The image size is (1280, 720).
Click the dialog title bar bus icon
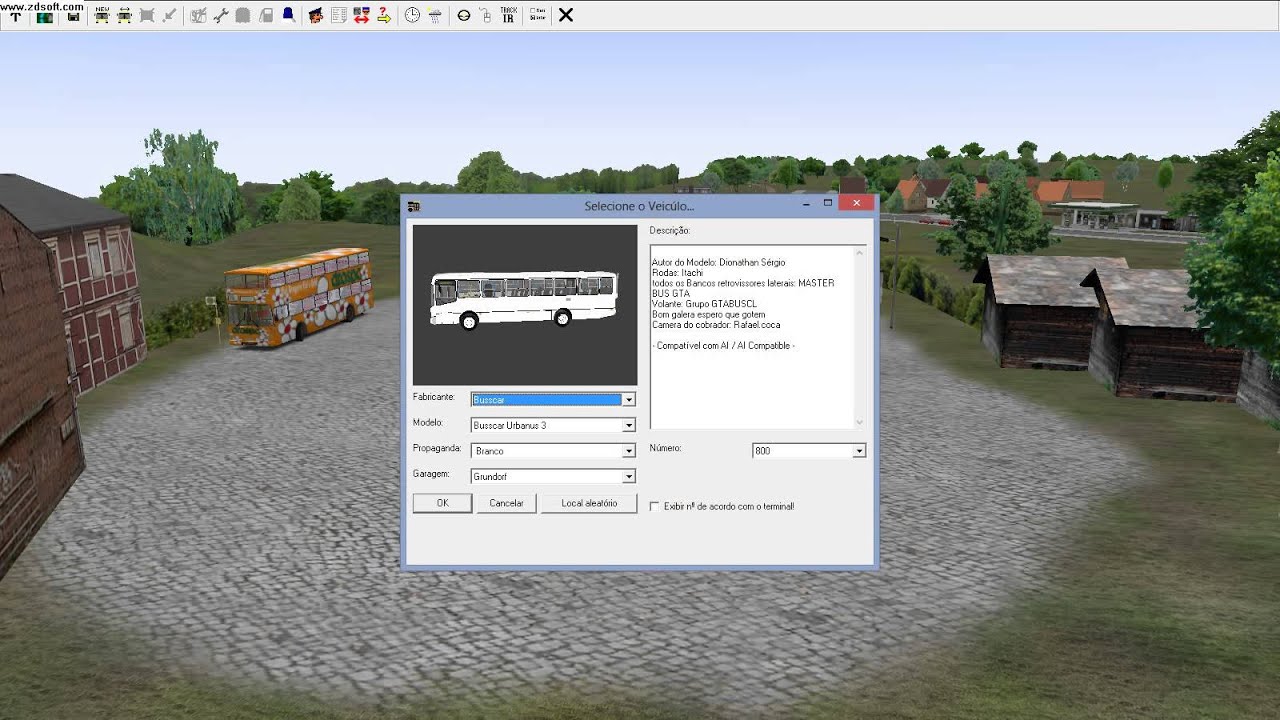pyautogui.click(x=413, y=206)
